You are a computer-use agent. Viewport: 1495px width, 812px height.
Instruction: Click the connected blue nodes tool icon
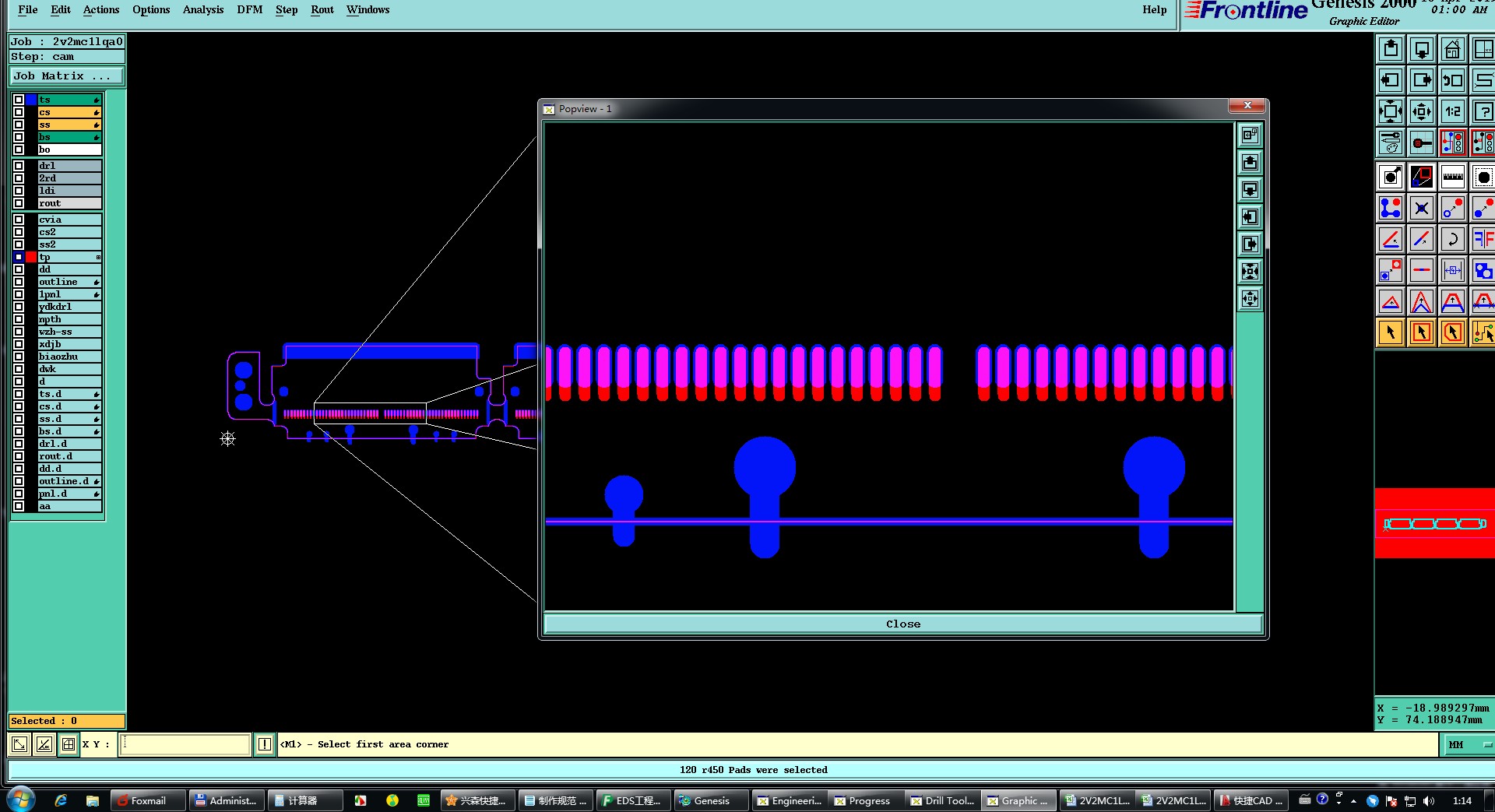point(1391,208)
